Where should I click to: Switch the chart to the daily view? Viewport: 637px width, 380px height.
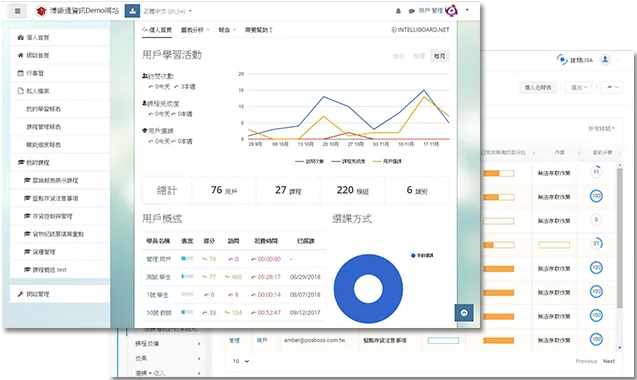(x=398, y=56)
